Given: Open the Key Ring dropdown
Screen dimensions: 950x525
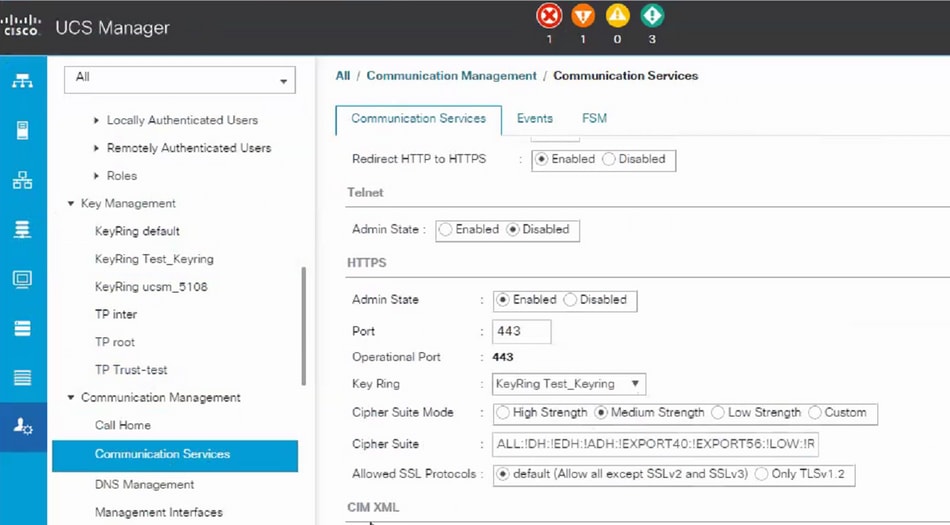Looking at the screenshot, I should [x=569, y=384].
